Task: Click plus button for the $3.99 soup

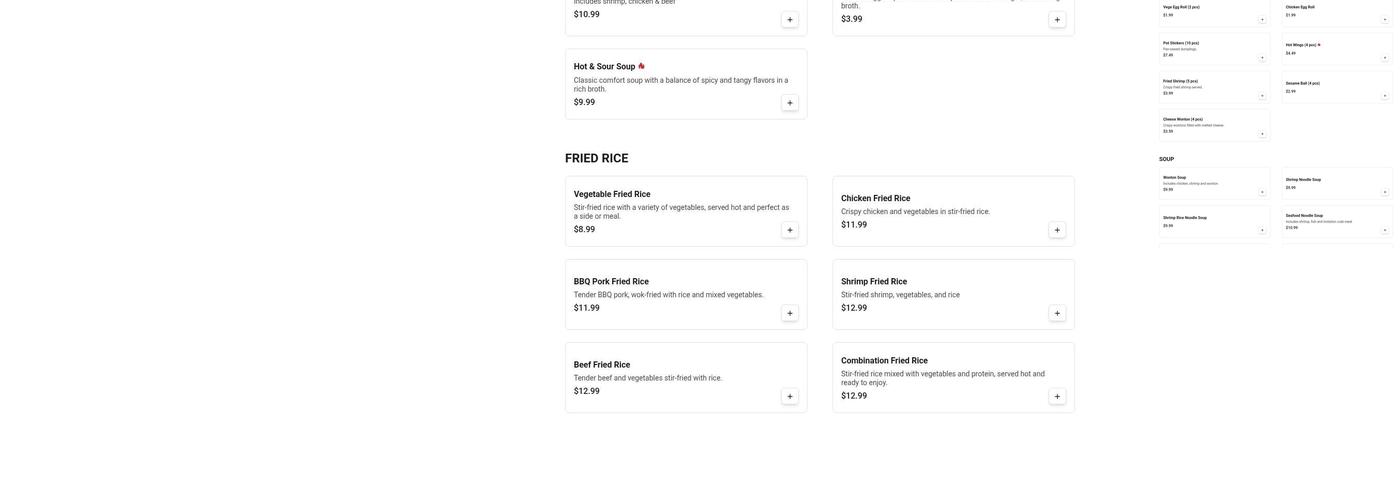Action: [1057, 19]
